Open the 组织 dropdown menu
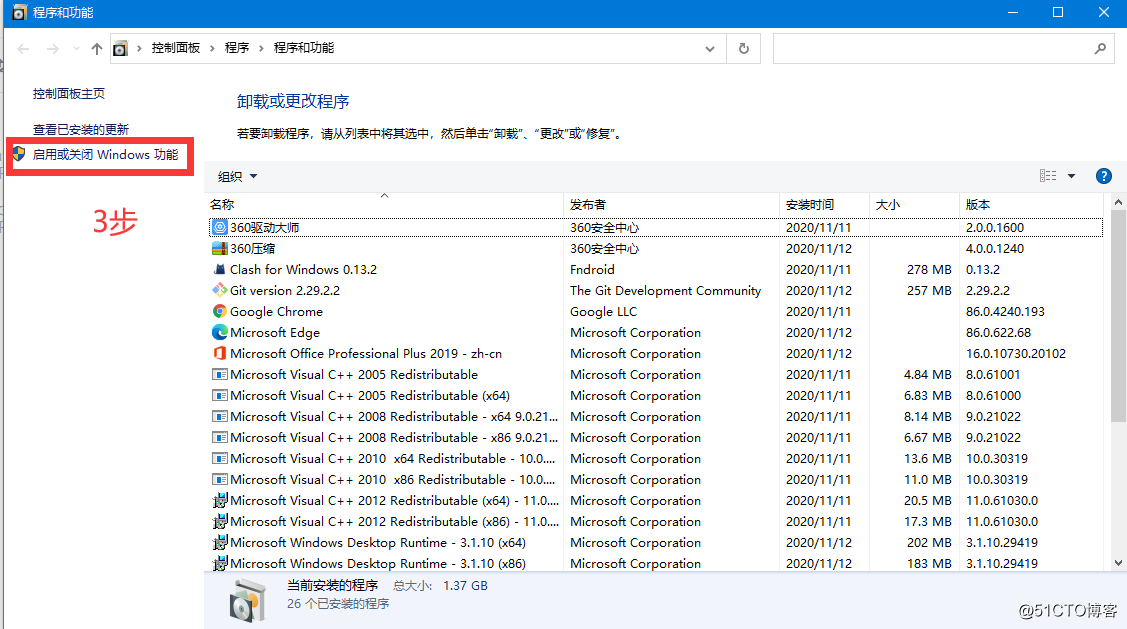The image size is (1127, 629). (237, 176)
